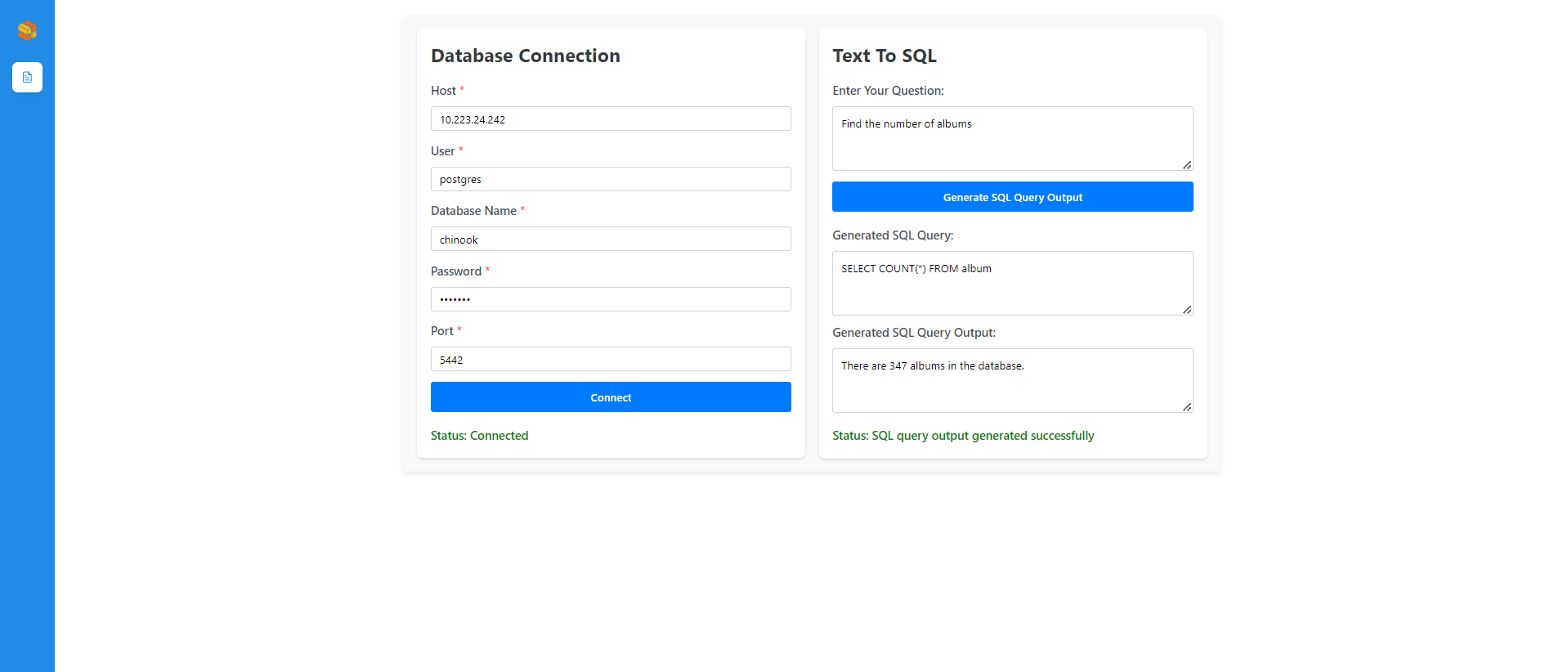Viewport: 1568px width, 672px height.
Task: Click the Password field label
Action: click(x=455, y=271)
